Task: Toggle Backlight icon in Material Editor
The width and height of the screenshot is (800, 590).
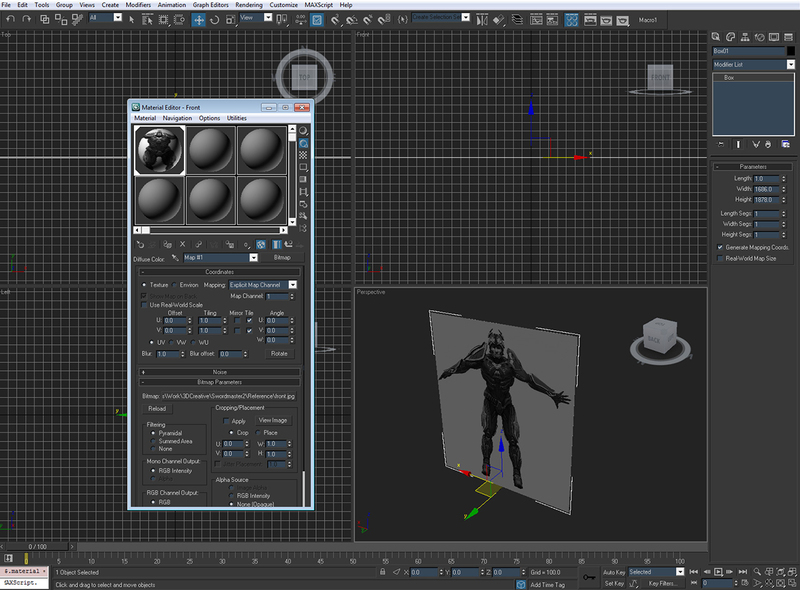Action: (303, 143)
